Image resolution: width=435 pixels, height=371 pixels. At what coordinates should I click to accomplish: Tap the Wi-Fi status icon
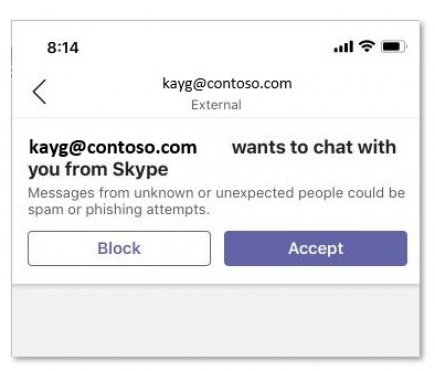point(367,46)
